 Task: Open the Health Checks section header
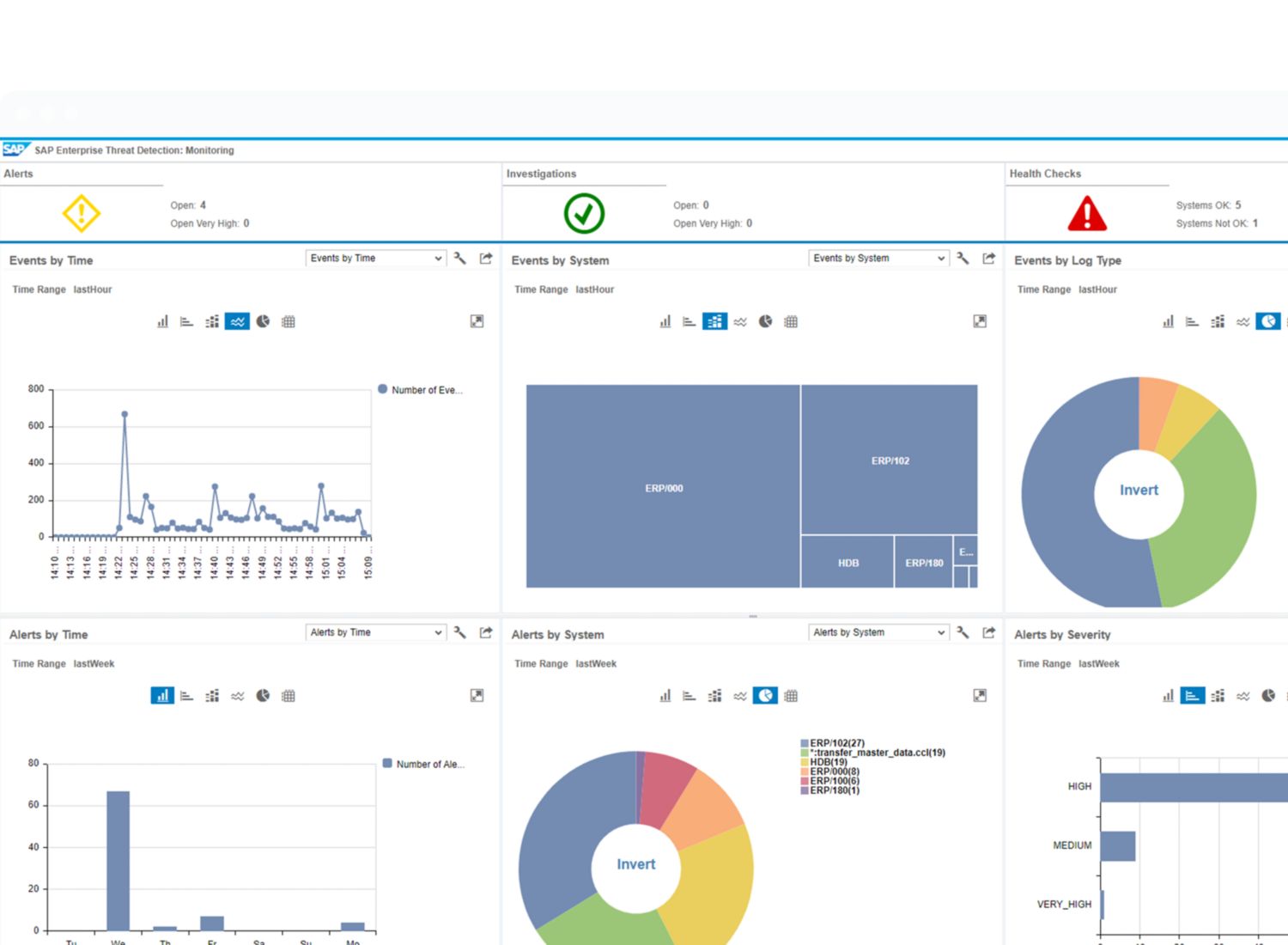pyautogui.click(x=1045, y=174)
